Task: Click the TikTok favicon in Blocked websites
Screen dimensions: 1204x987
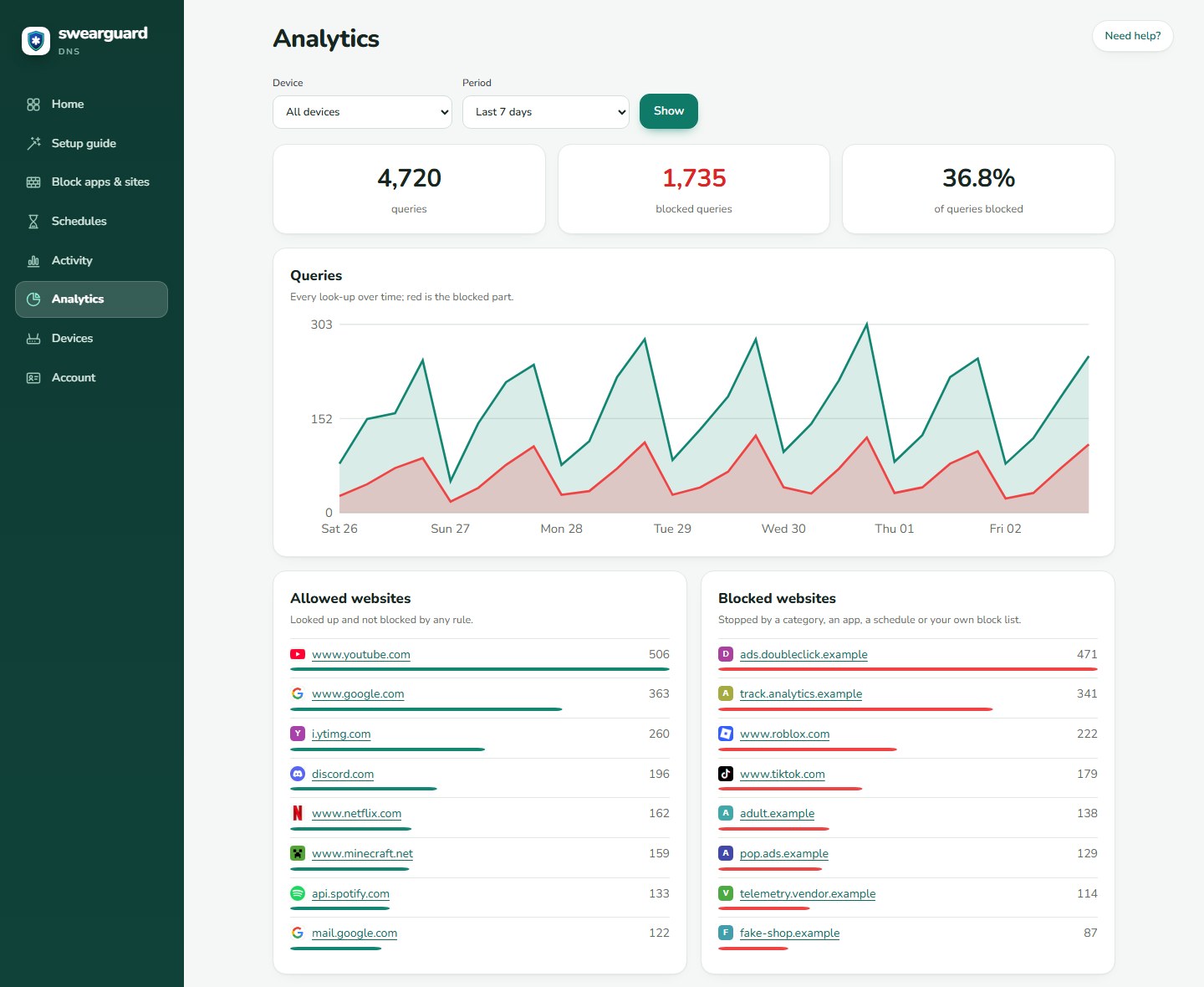Action: coord(726,774)
